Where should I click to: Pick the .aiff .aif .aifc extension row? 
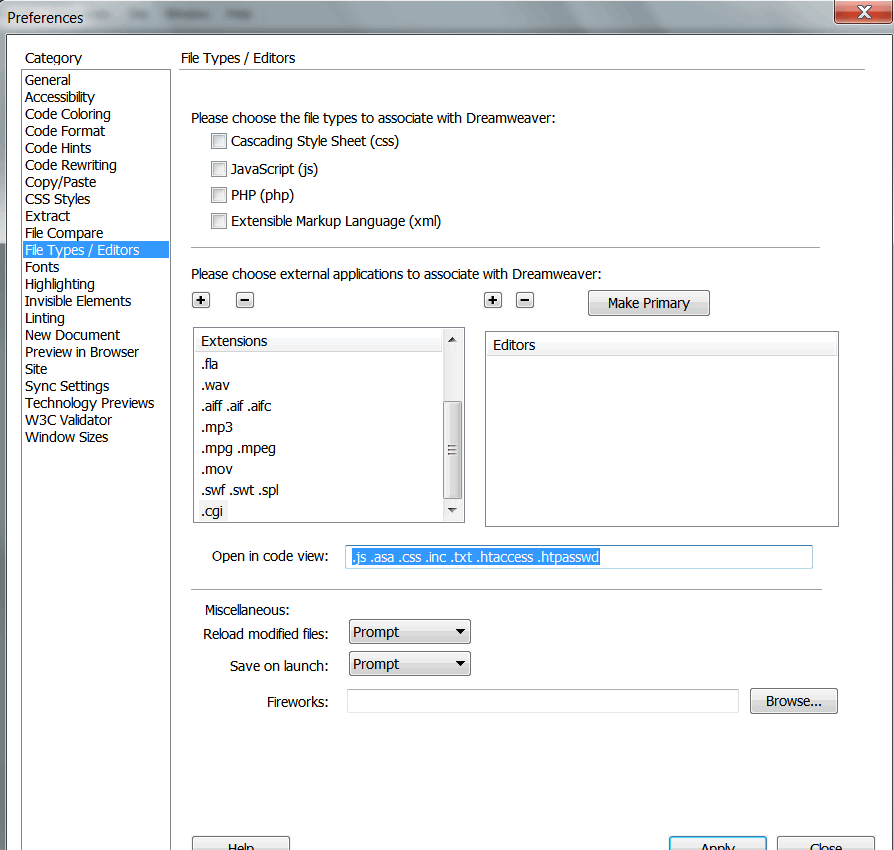[319, 406]
